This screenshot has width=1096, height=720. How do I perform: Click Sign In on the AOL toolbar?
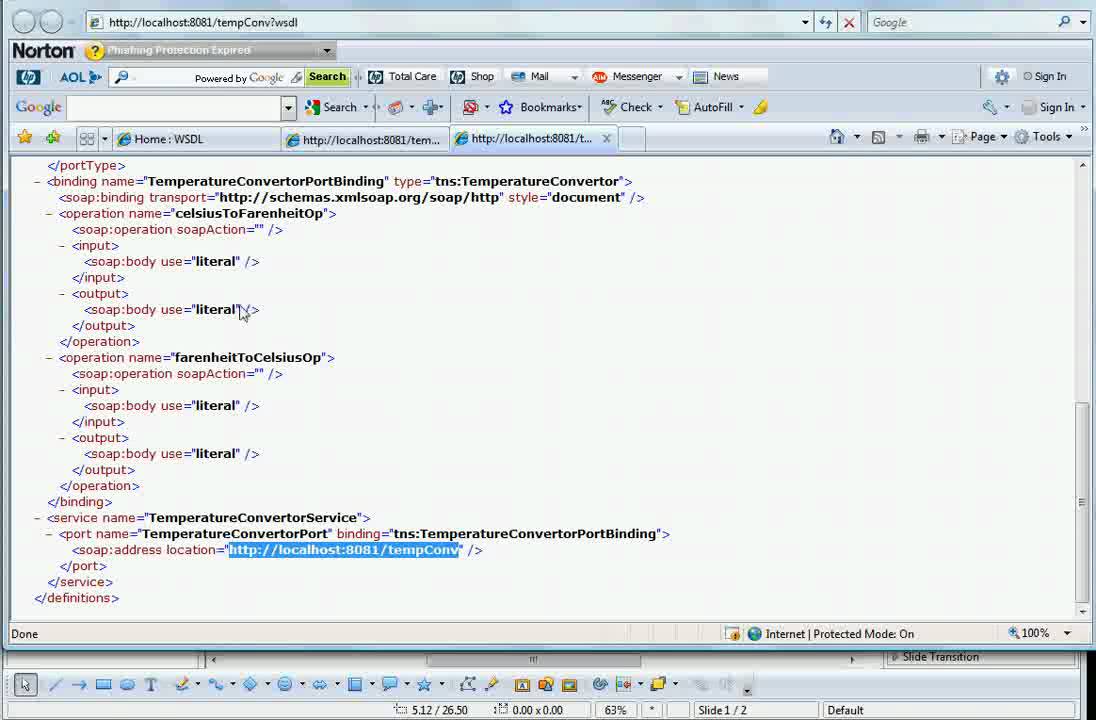point(1045,77)
